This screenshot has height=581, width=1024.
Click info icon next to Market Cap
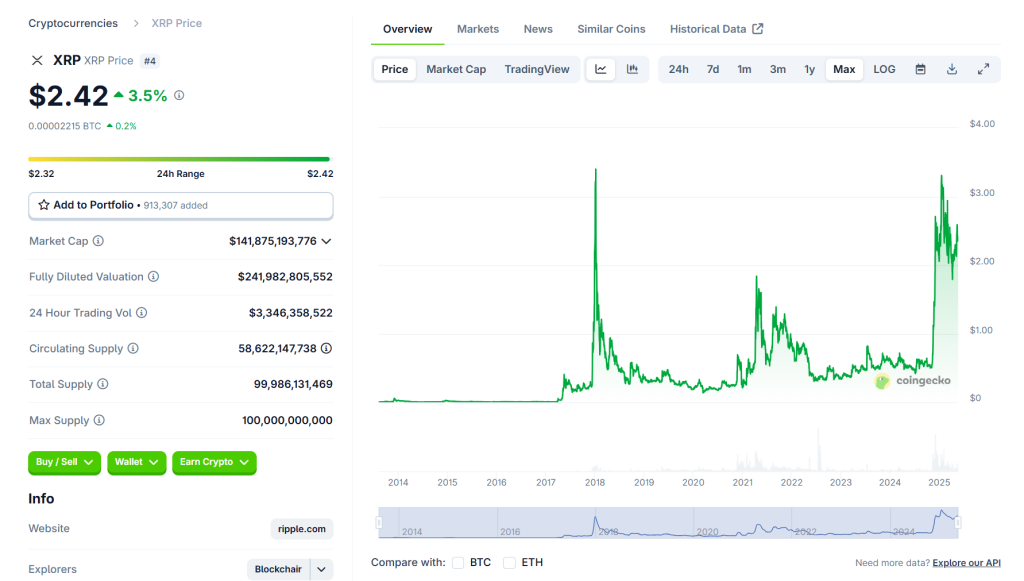pos(98,241)
